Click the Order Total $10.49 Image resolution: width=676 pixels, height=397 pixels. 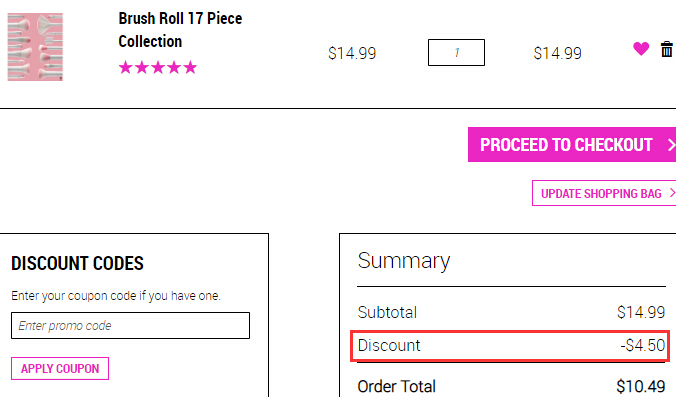point(641,386)
